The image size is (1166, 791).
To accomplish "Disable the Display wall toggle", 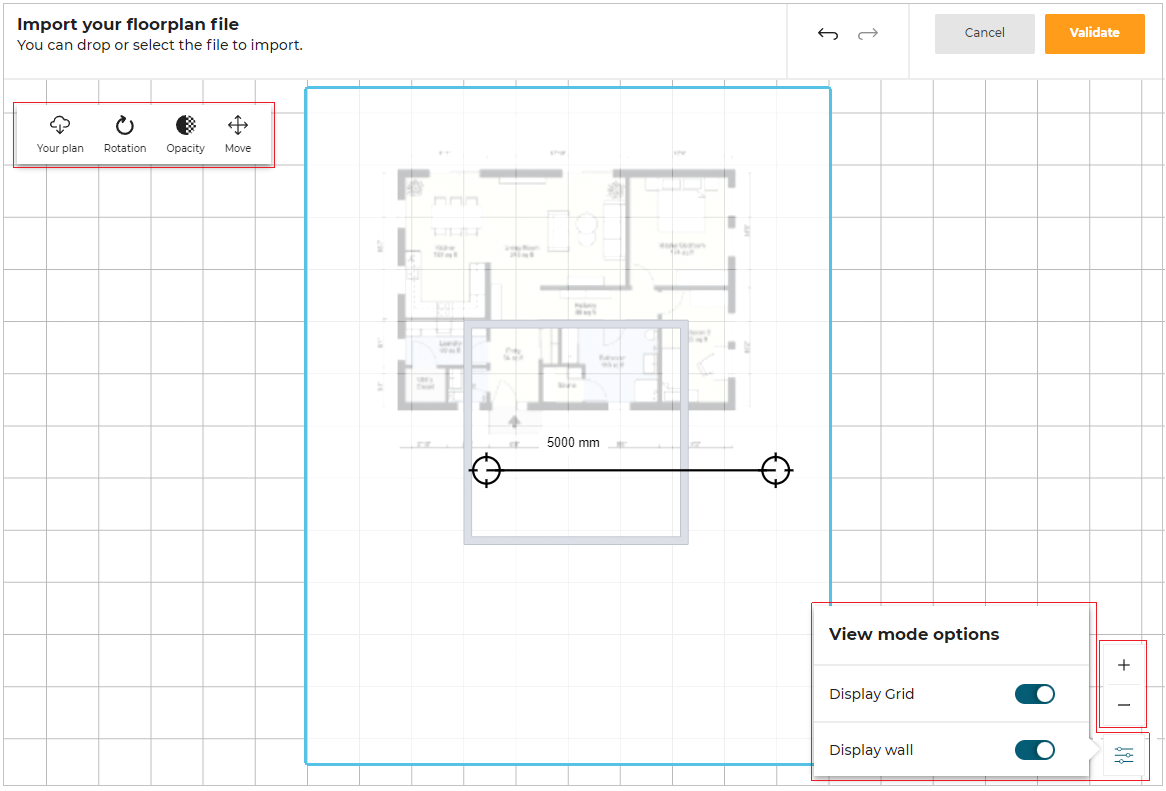I will 1035,749.
